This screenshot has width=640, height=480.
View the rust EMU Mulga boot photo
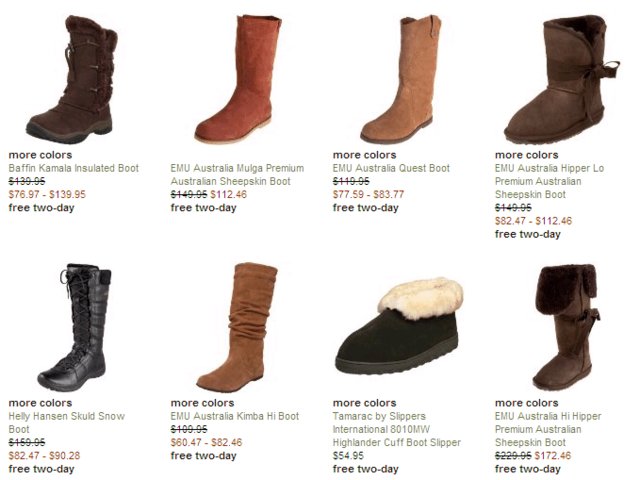click(238, 79)
